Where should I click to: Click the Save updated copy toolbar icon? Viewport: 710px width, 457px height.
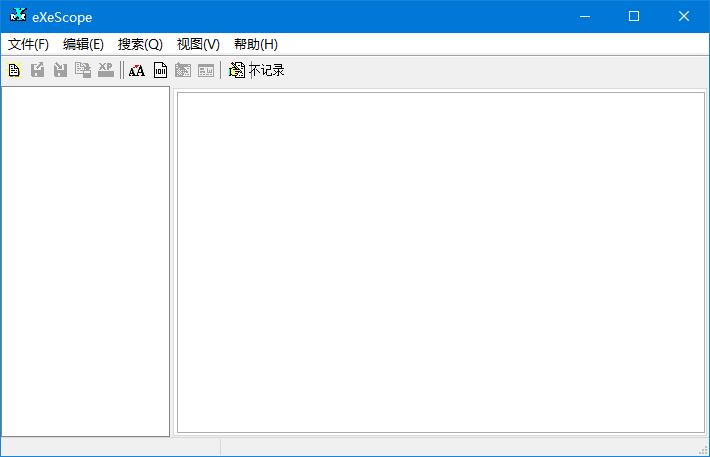pos(83,70)
